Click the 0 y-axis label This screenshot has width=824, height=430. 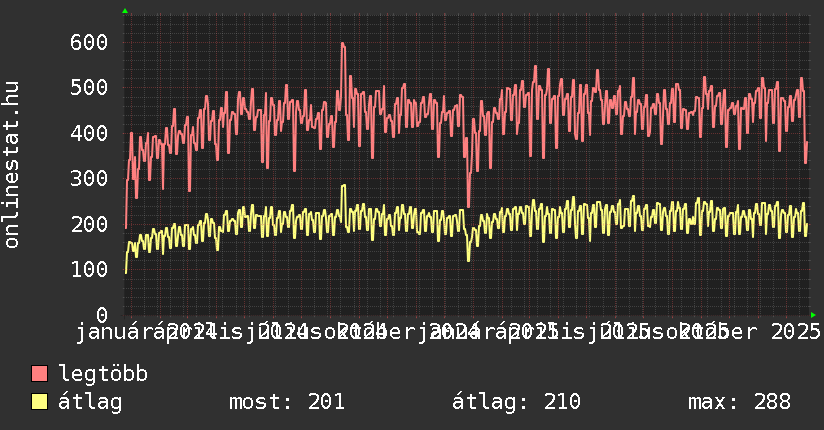click(101, 314)
